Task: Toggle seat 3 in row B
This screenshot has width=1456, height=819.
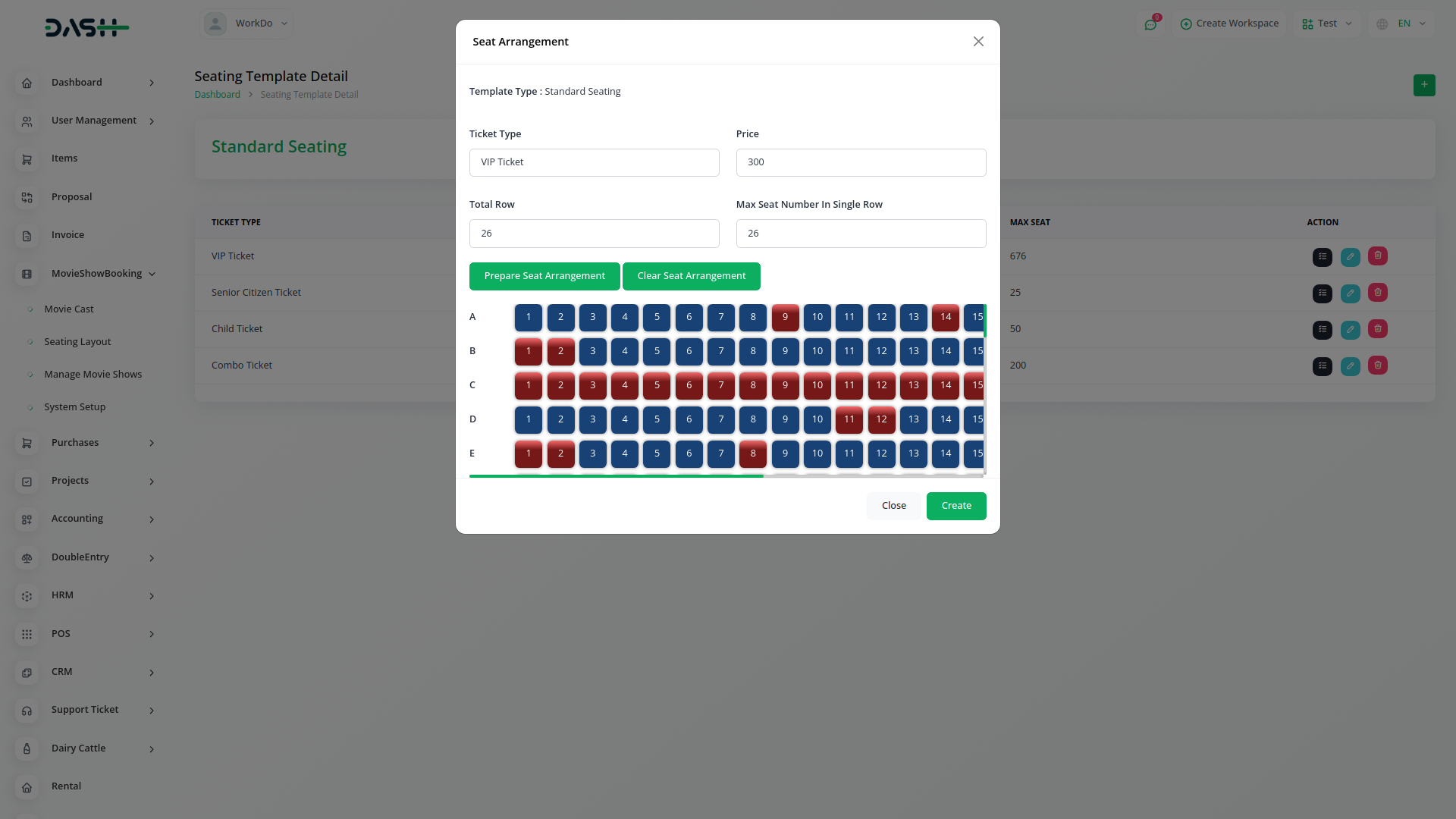Action: click(592, 351)
